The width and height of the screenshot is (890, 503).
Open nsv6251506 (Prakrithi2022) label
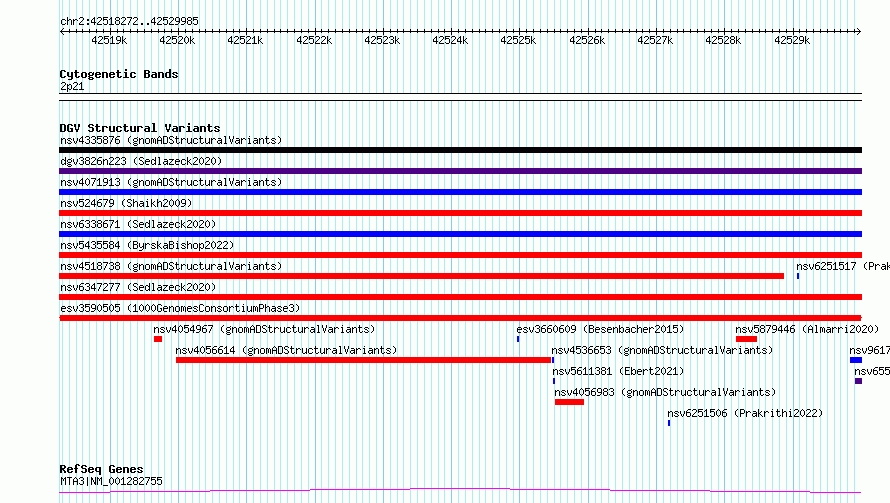tap(745, 413)
